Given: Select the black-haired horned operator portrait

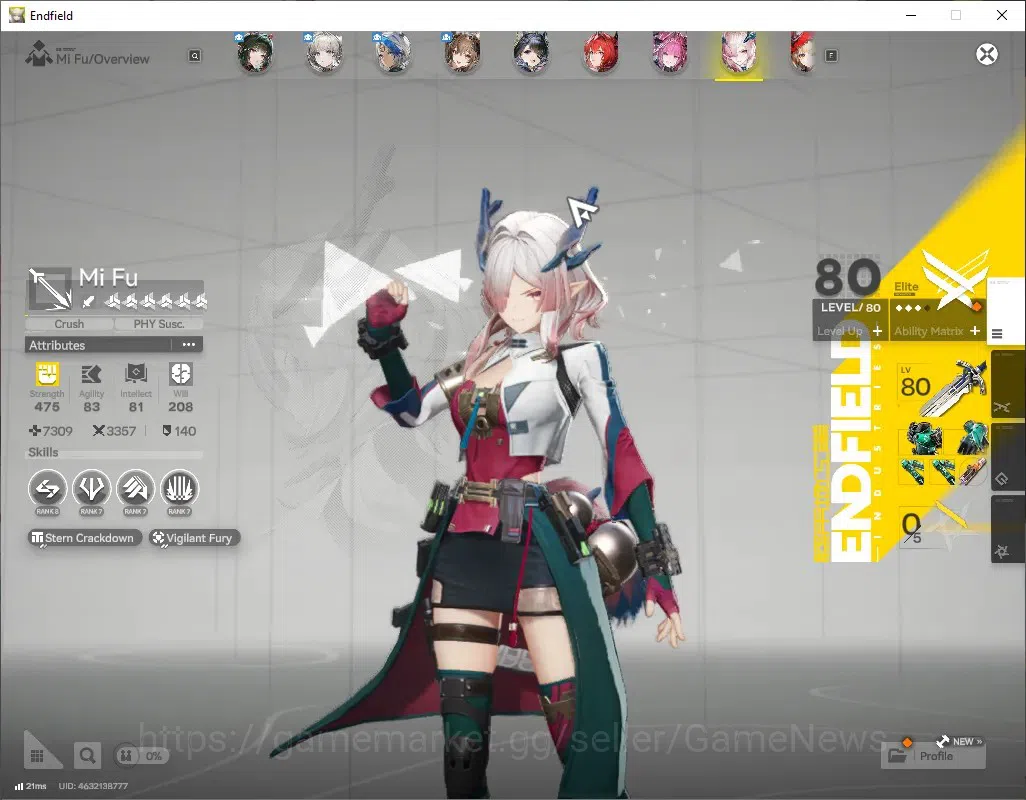Looking at the screenshot, I should point(531,53).
